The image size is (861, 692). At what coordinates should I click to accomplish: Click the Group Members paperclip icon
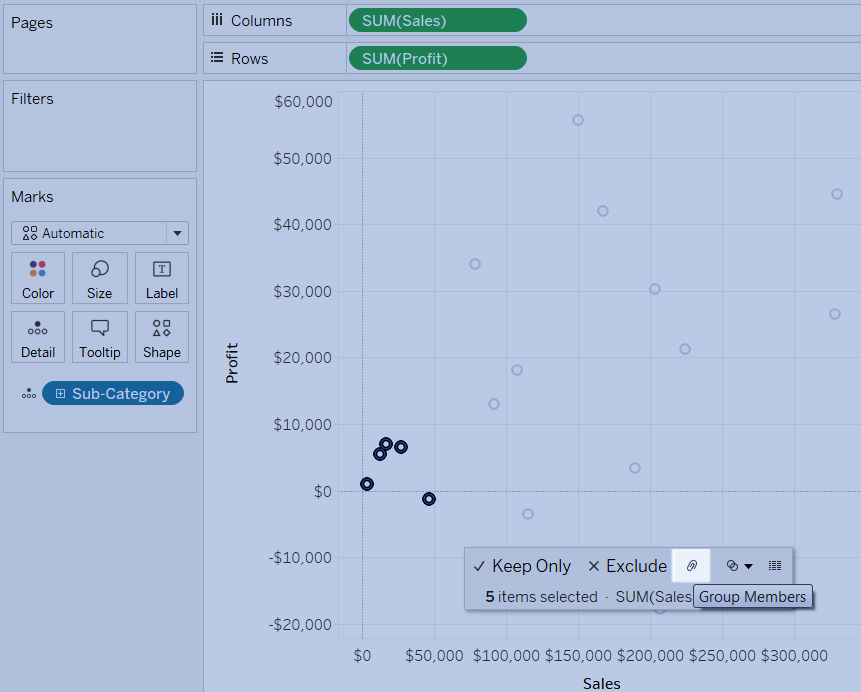tap(691, 566)
